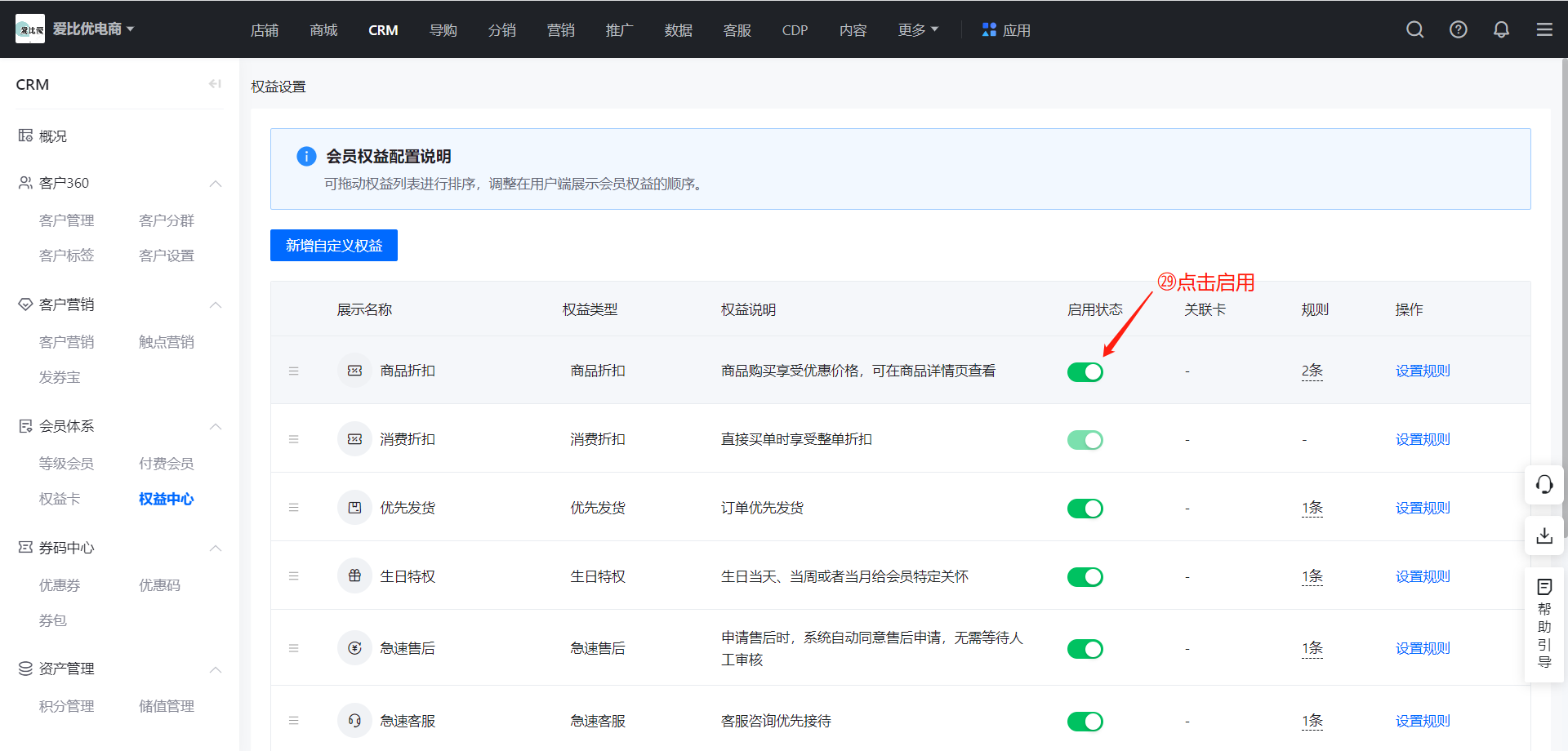
Task: Click the 券码中心 coupon icon
Action: point(25,547)
